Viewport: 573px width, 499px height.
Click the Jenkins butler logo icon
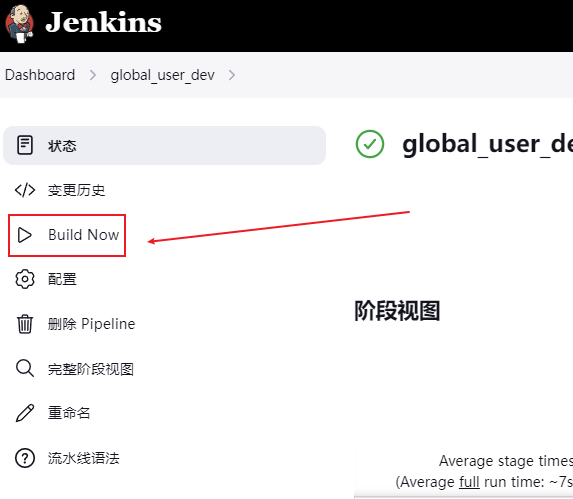click(x=20, y=24)
